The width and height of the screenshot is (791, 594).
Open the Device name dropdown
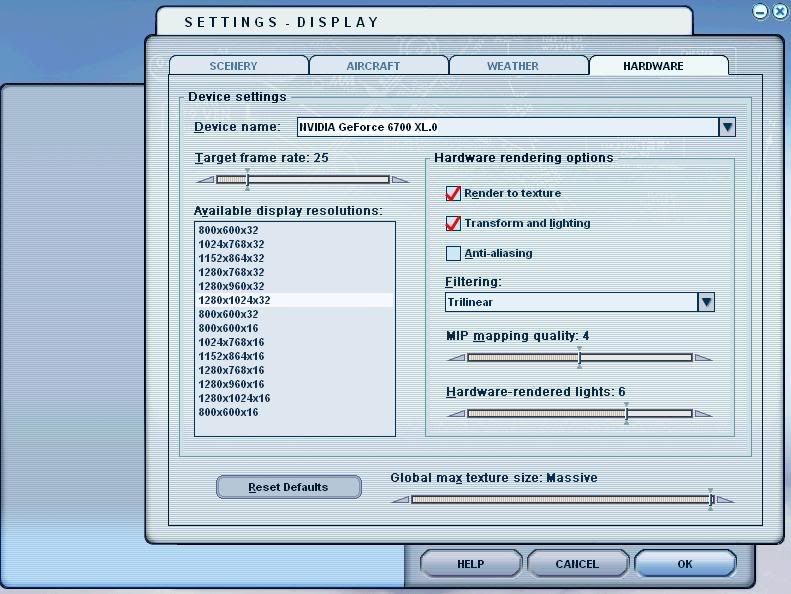[727, 127]
